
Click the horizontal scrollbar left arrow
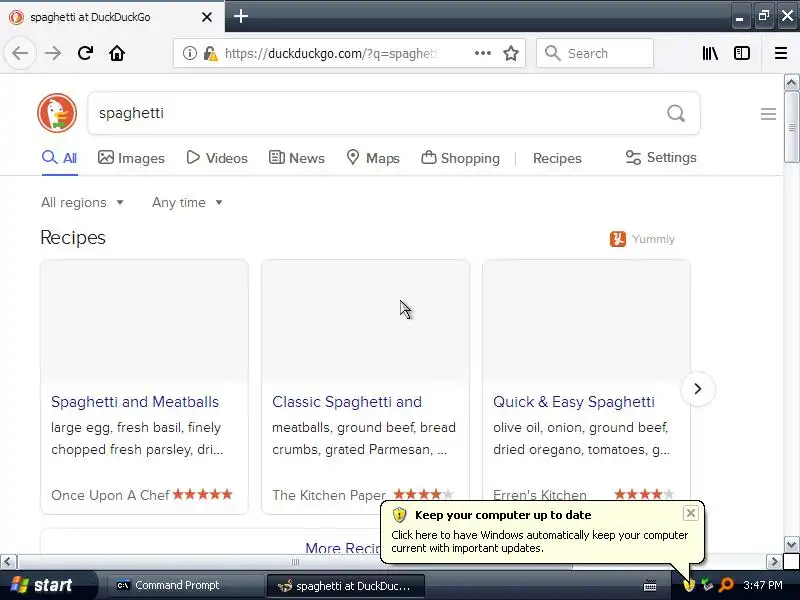(x=8, y=562)
